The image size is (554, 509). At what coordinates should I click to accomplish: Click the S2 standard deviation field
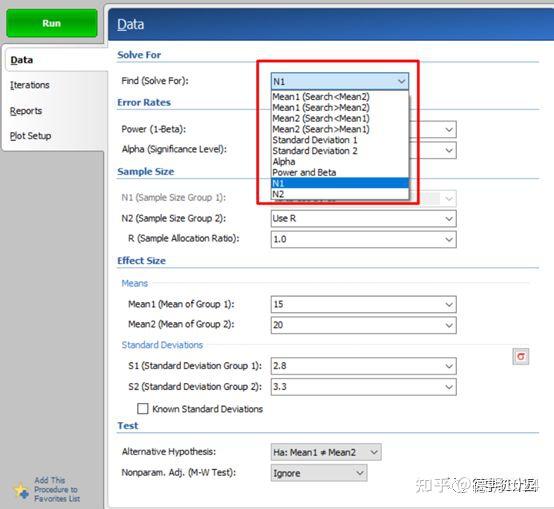tap(364, 387)
